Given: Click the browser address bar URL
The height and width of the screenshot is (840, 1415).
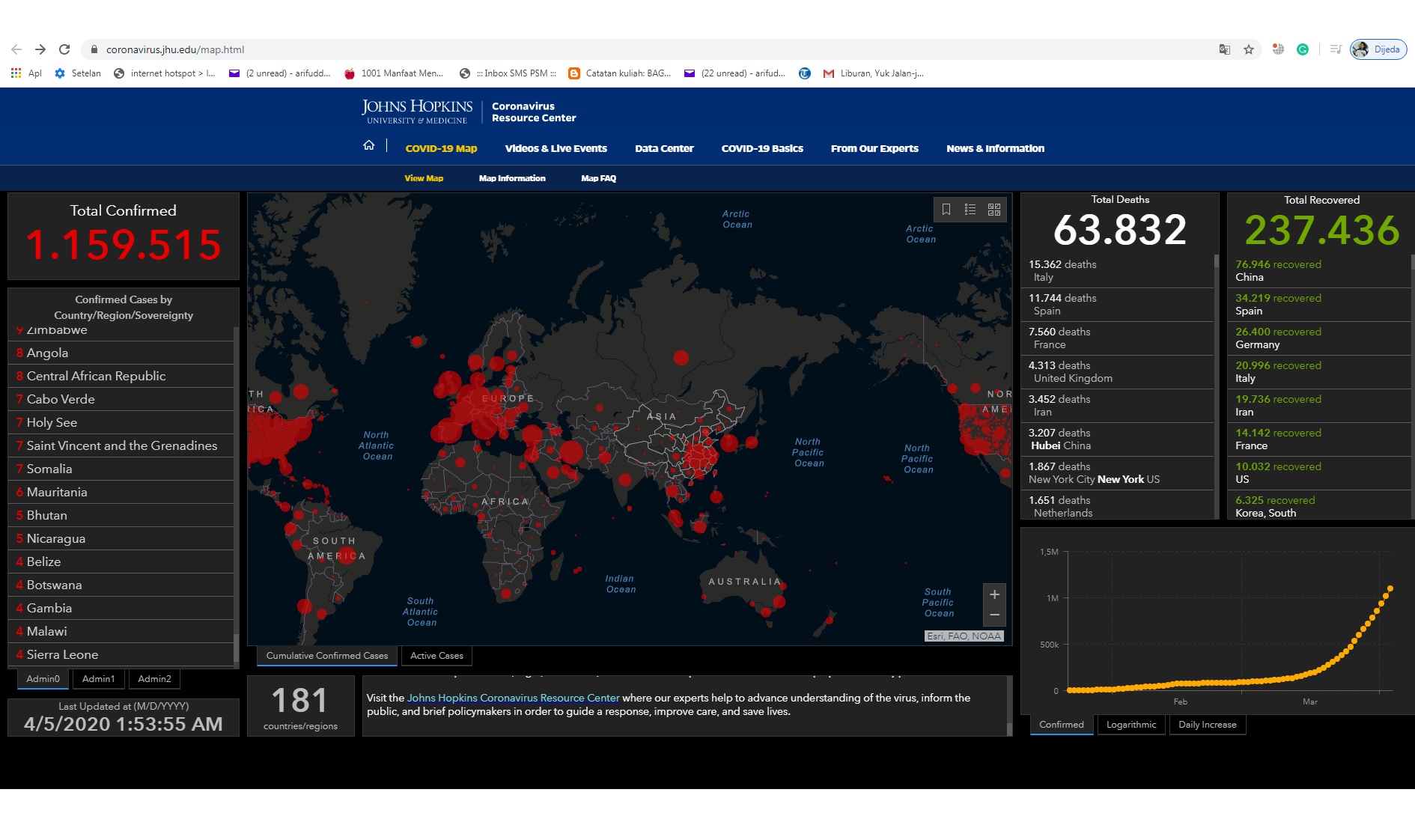Looking at the screenshot, I should point(175,49).
